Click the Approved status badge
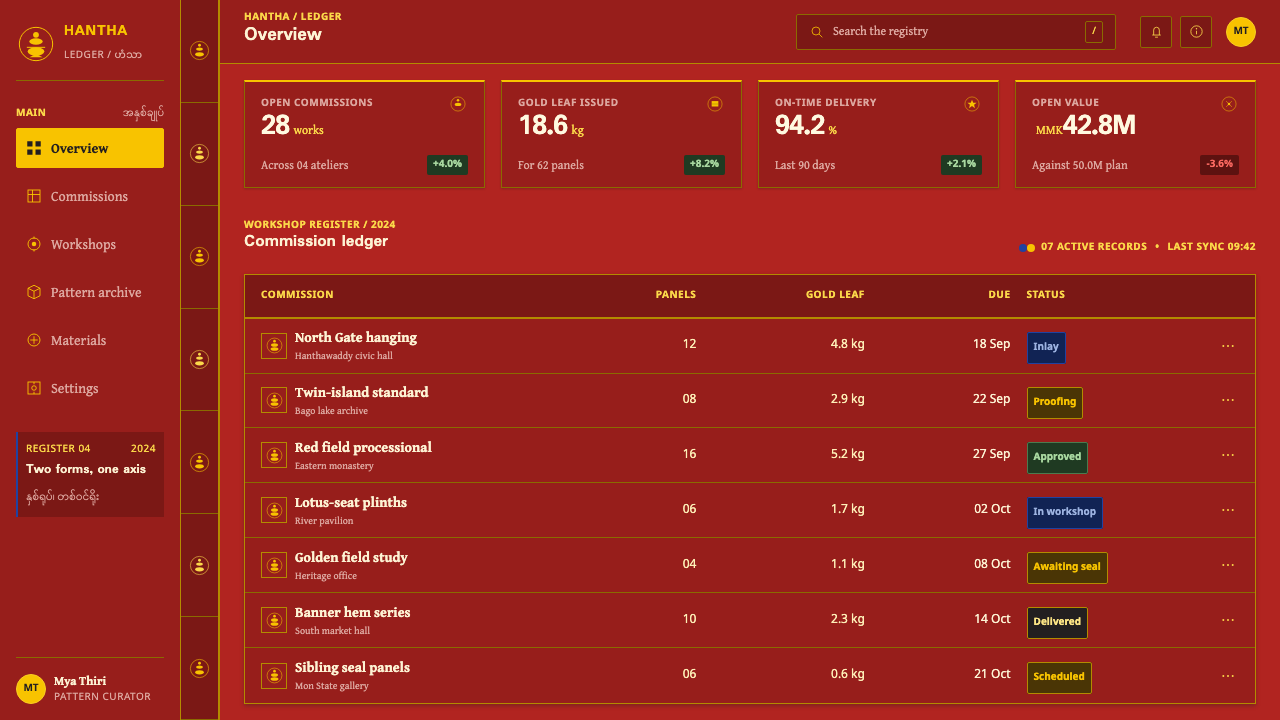Viewport: 1280px width, 720px height. (x=1057, y=457)
